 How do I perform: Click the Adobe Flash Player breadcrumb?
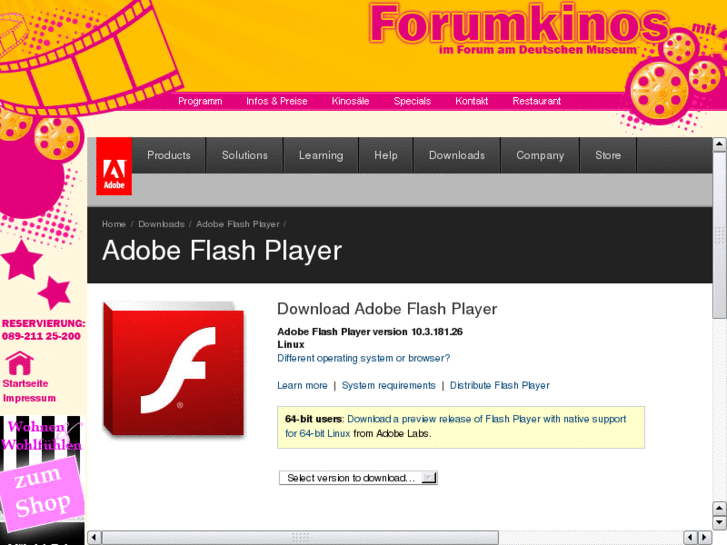[238, 224]
